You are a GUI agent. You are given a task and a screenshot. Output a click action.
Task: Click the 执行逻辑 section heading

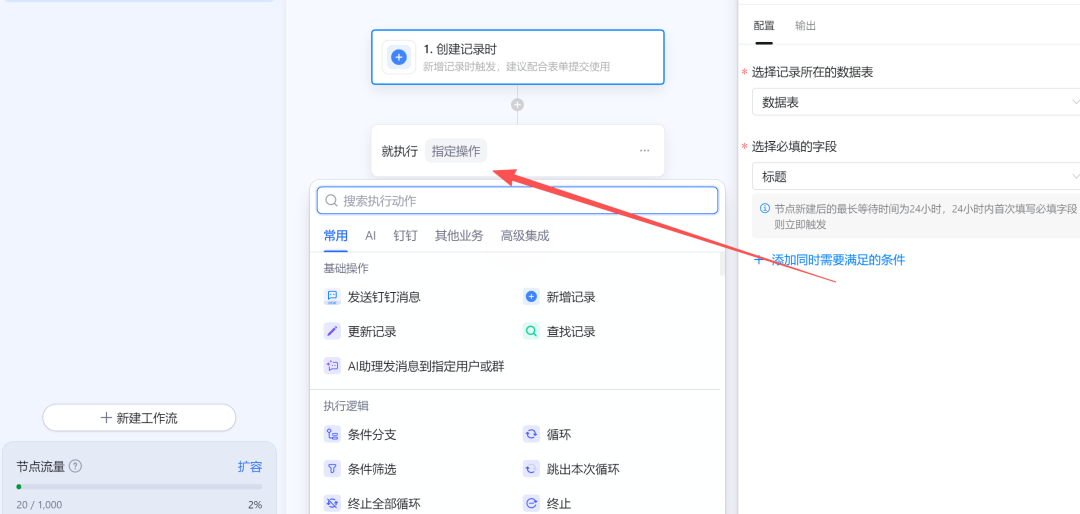[346, 406]
